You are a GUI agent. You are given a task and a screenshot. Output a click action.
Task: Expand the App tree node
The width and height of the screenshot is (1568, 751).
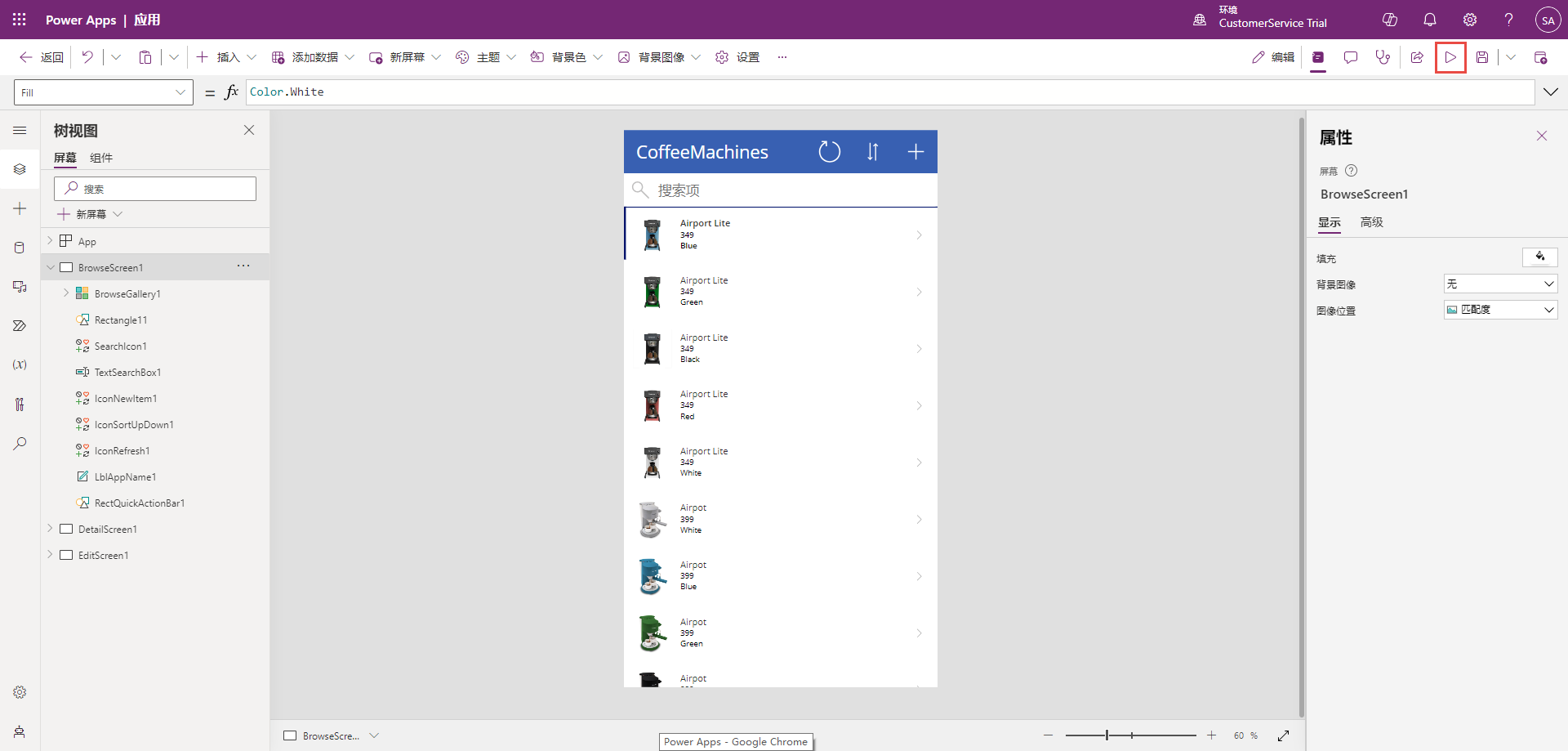(x=50, y=240)
